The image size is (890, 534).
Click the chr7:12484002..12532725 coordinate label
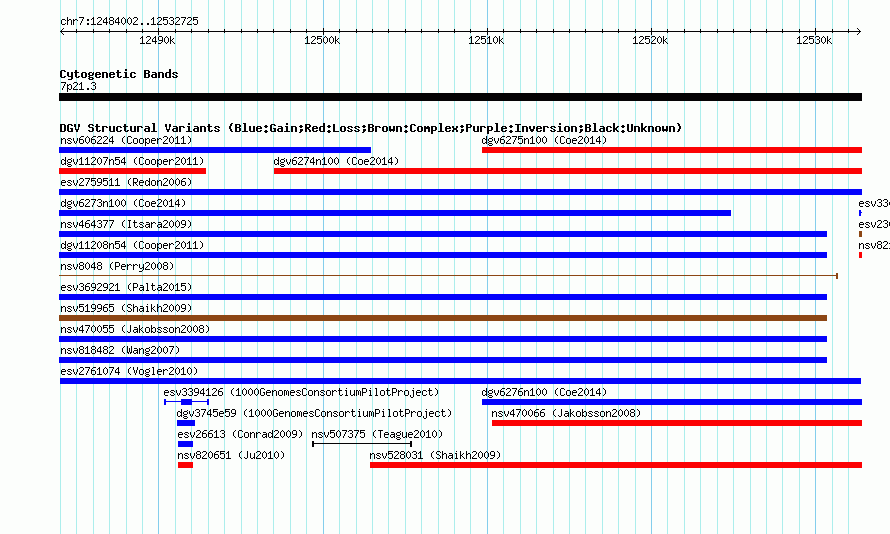click(129, 21)
